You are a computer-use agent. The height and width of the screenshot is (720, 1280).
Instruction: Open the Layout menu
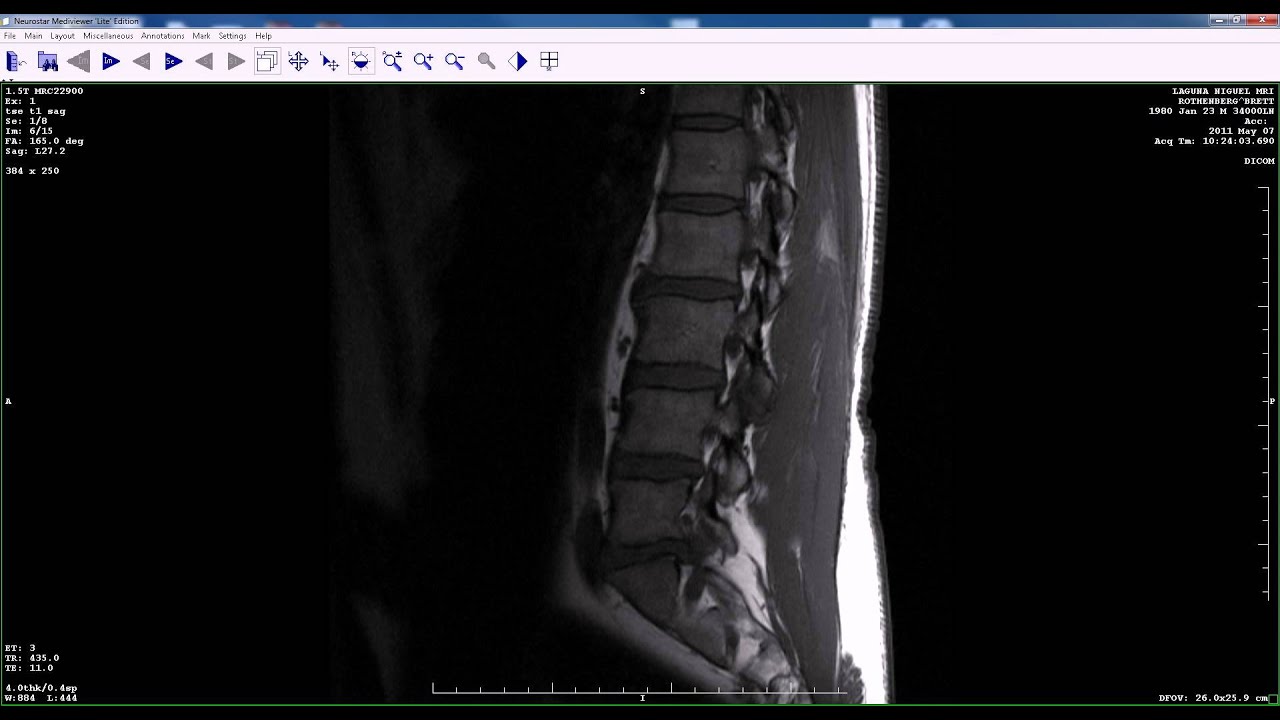click(62, 36)
